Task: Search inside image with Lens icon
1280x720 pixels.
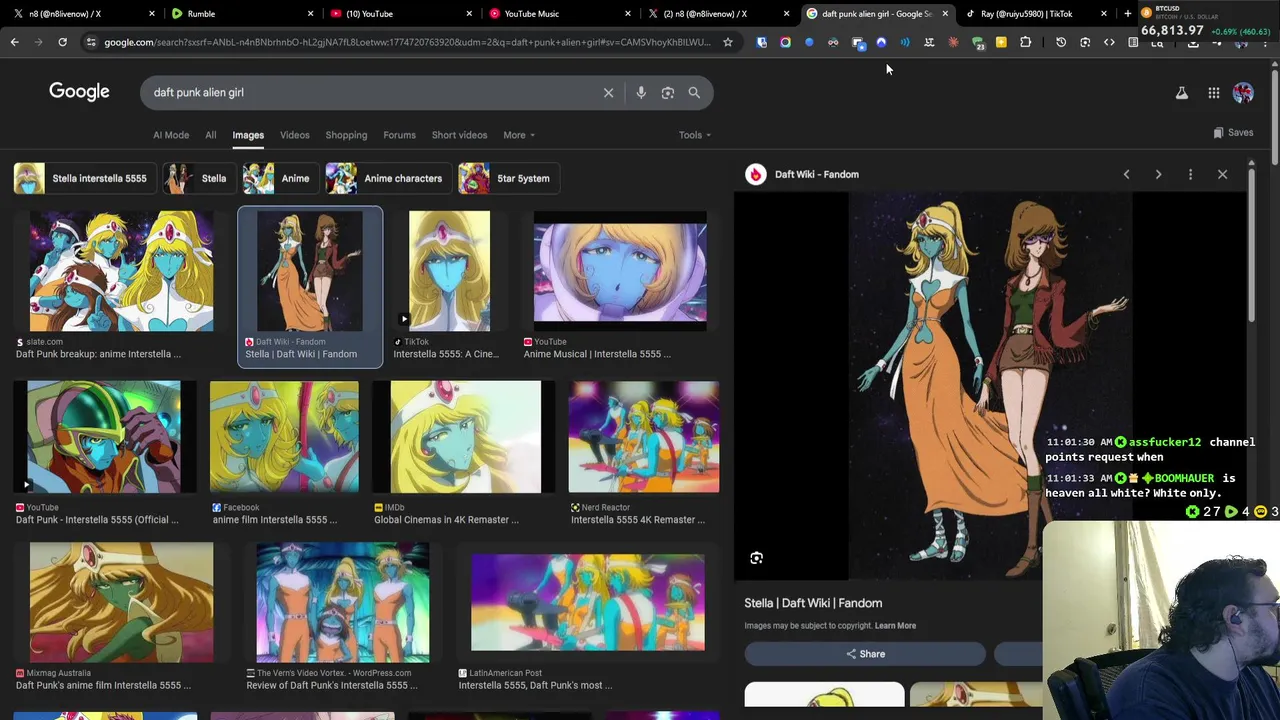Action: 756,558
